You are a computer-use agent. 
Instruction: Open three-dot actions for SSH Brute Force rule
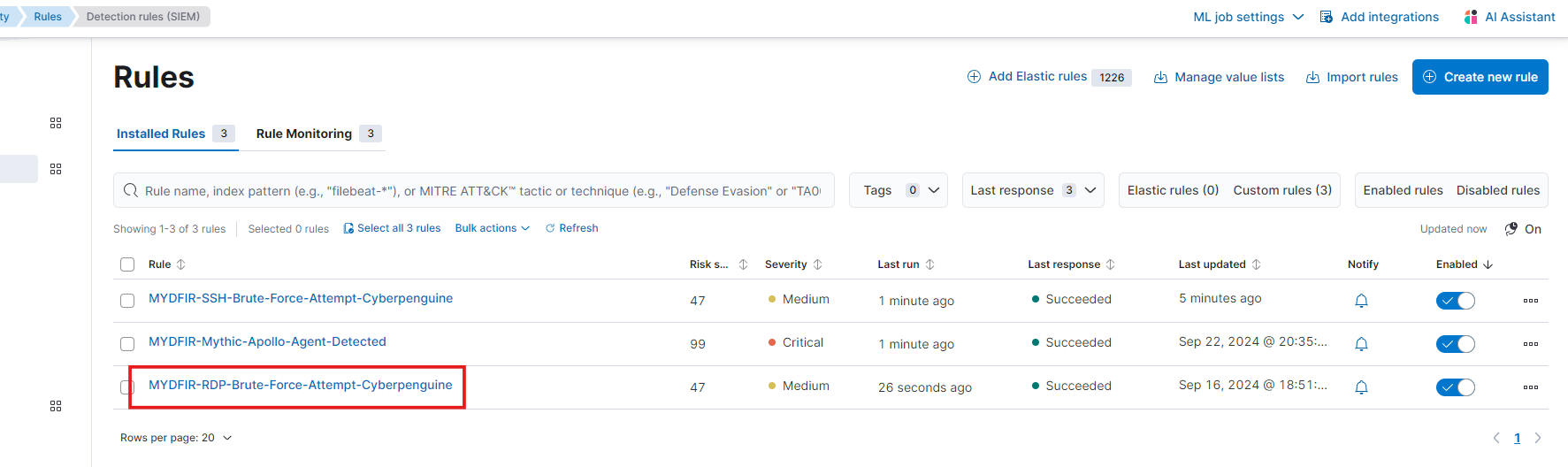pyautogui.click(x=1531, y=301)
